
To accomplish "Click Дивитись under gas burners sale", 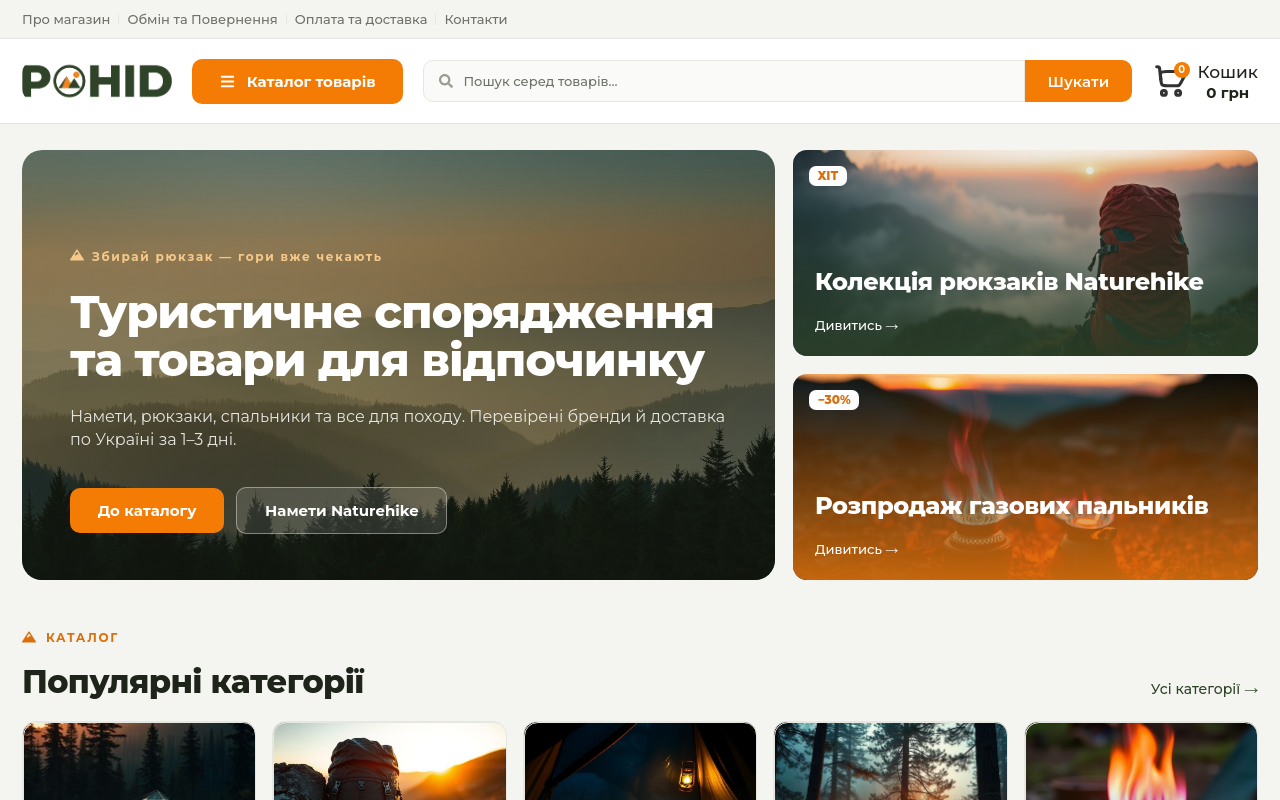I will (x=856, y=550).
